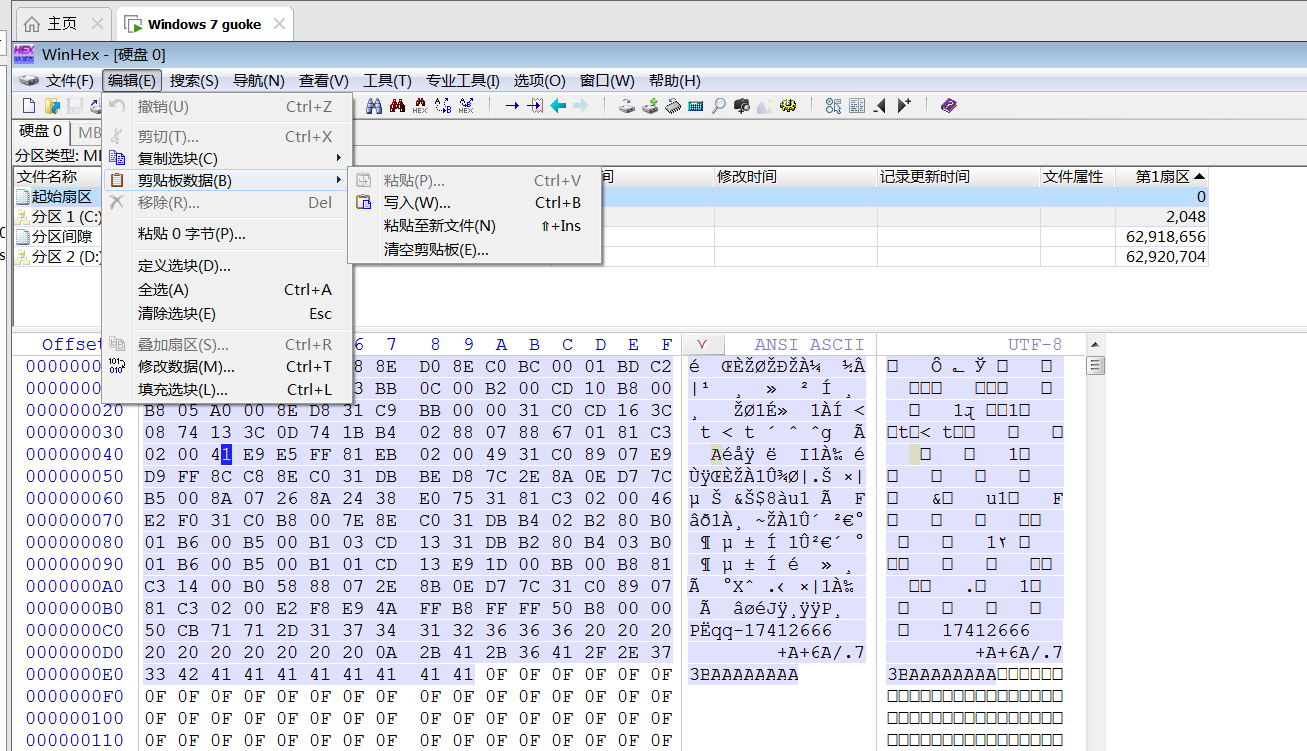Click the grid view icon left of the black arrow

[857, 105]
